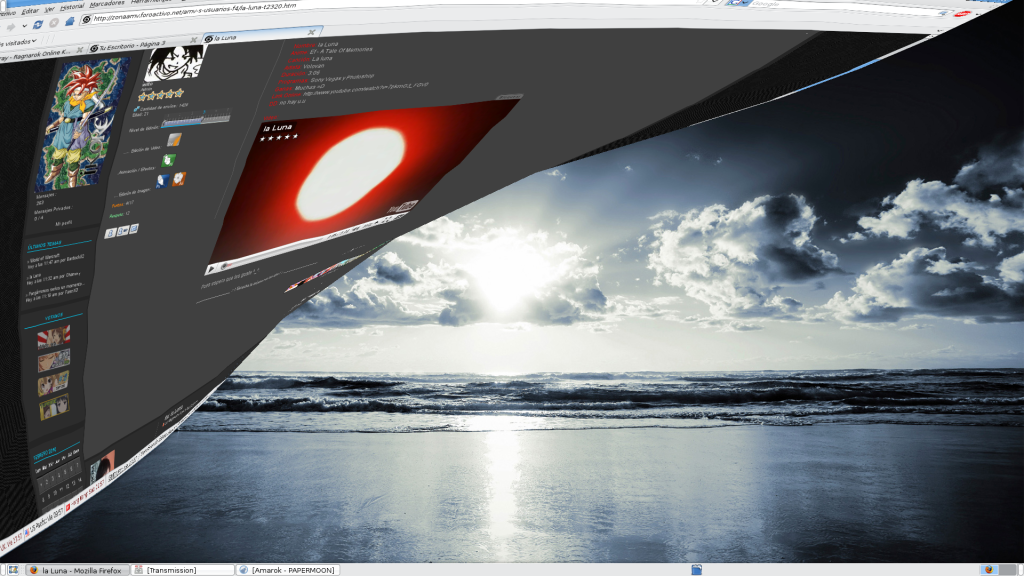Restore the [Amarok - PAPERMOON] window from the taskbar

click(287, 570)
